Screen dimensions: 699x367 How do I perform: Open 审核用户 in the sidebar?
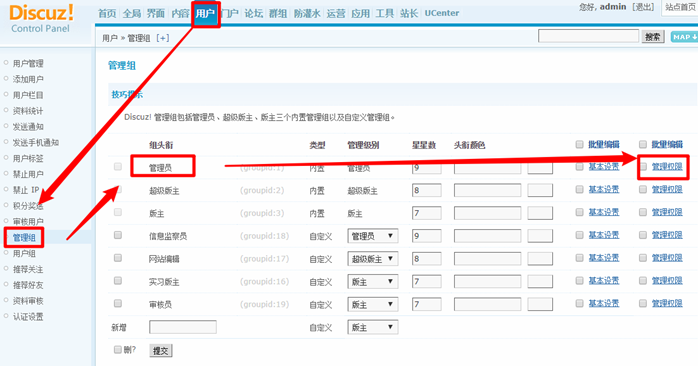point(28,222)
